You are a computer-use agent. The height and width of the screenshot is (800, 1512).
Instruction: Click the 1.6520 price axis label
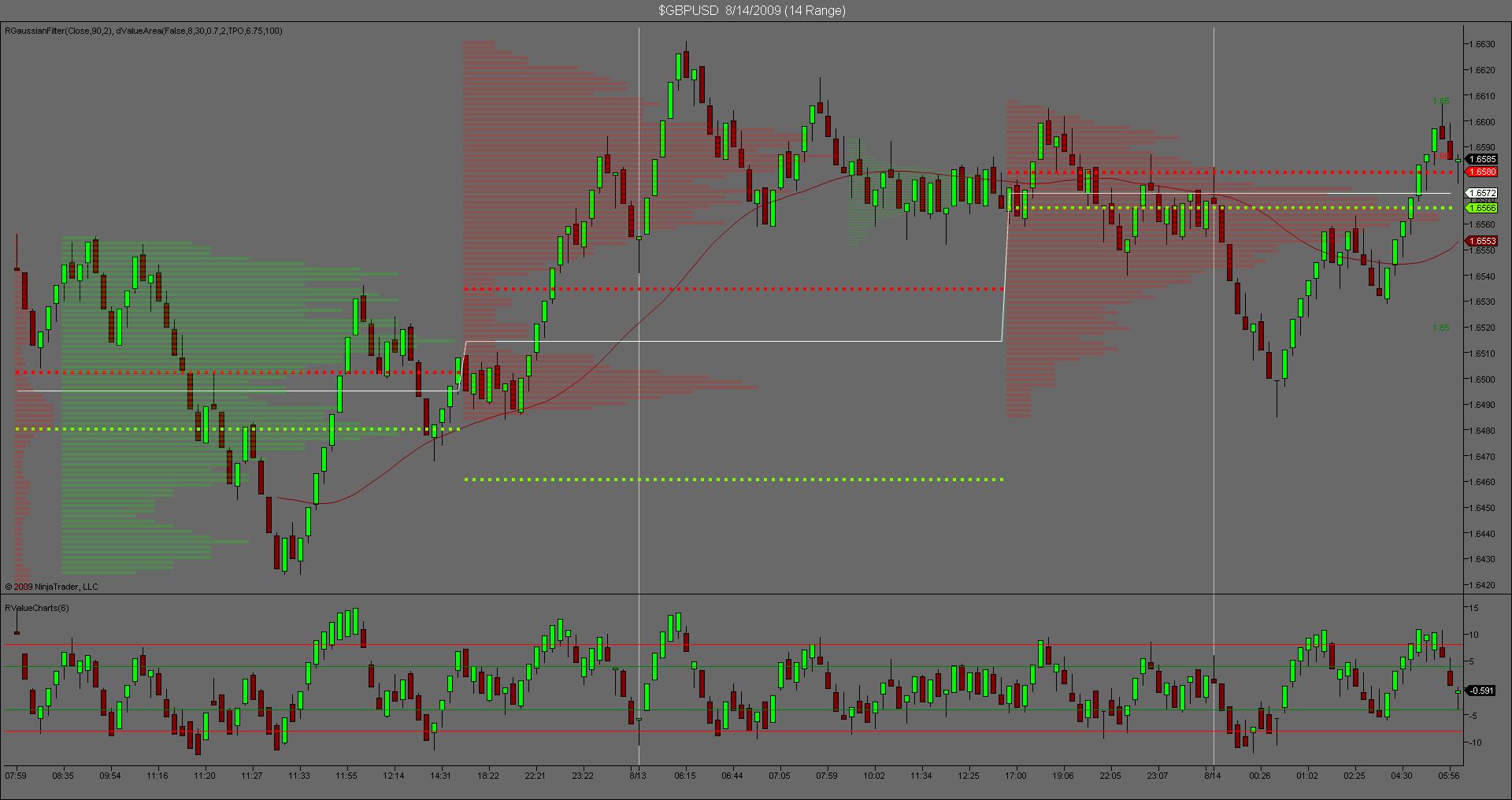click(x=1483, y=328)
